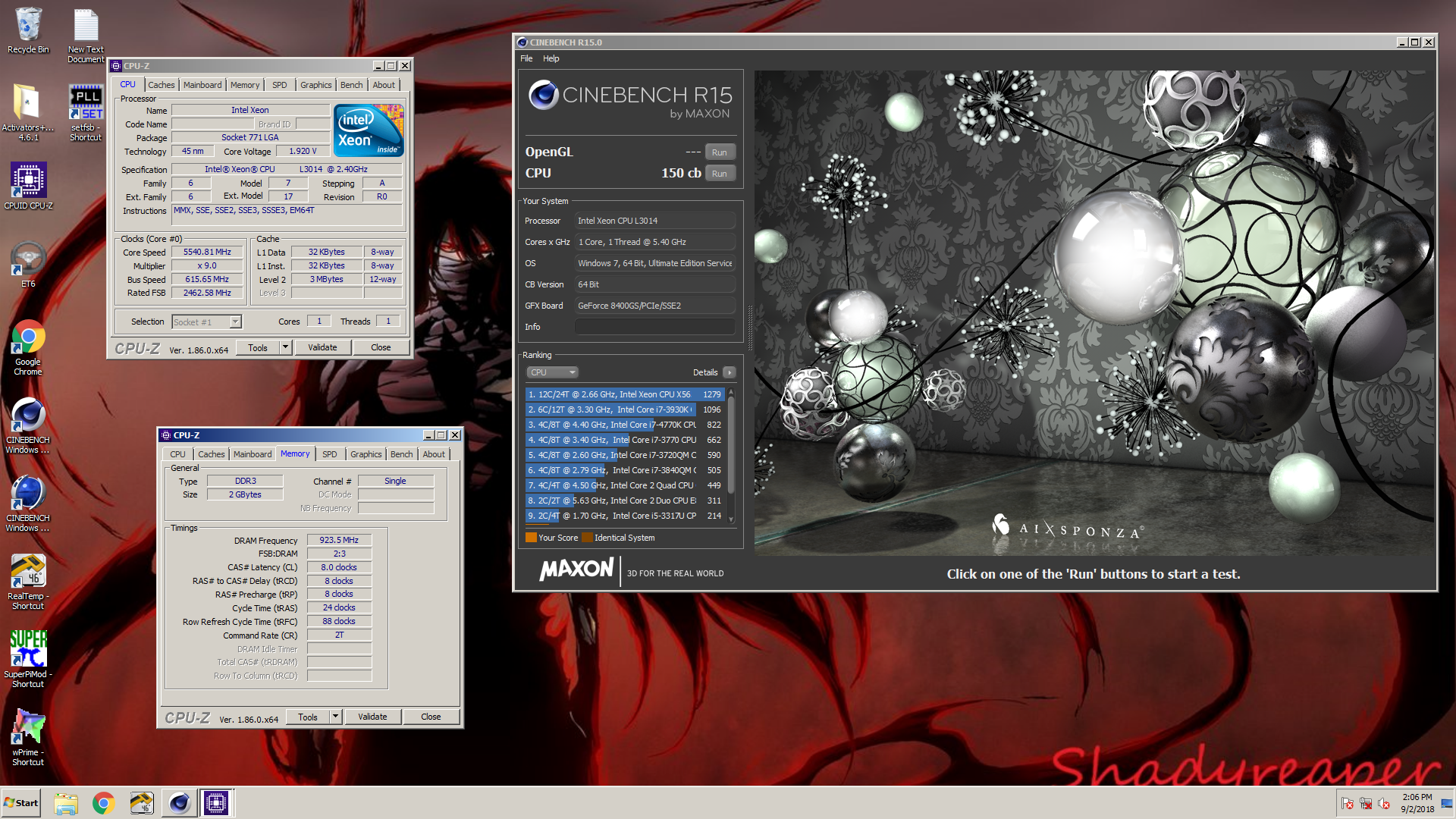Click Close button in top CPU-Z window

(381, 347)
